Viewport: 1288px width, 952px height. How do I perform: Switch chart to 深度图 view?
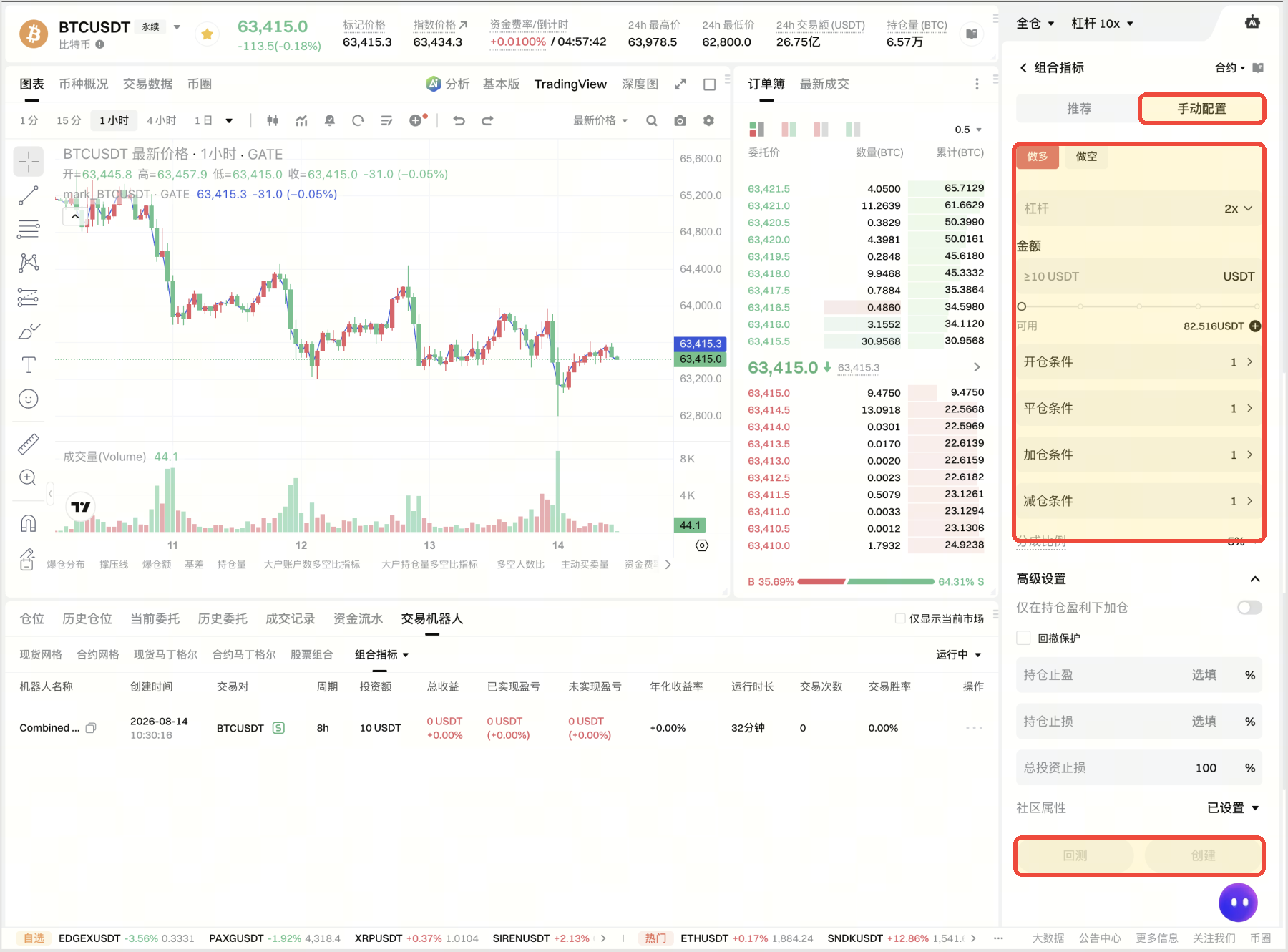pyautogui.click(x=640, y=84)
